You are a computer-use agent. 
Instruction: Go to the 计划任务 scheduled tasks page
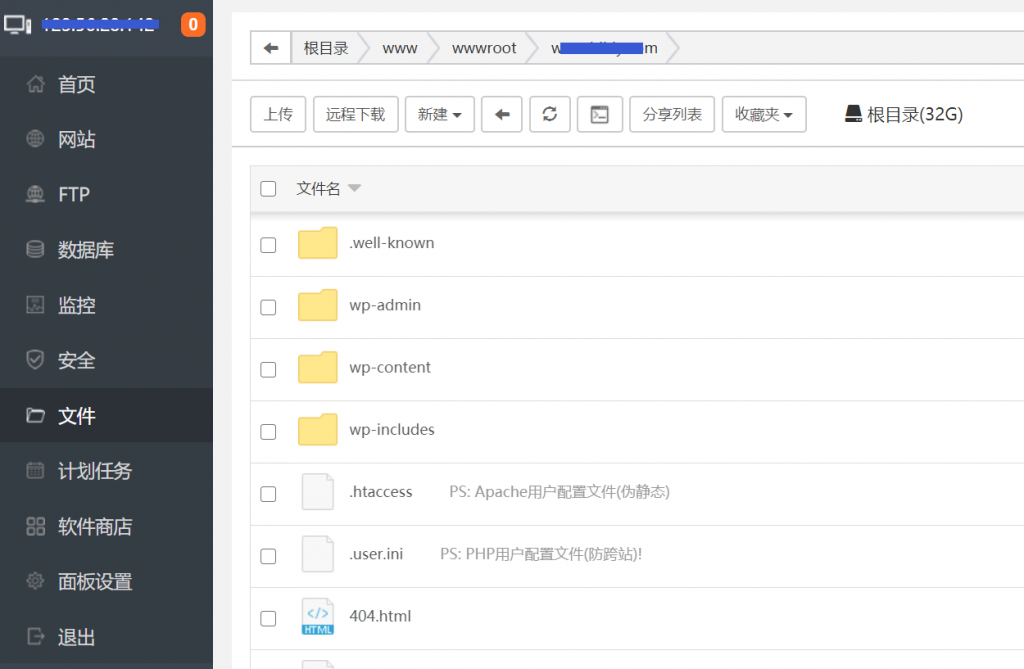tap(90, 470)
